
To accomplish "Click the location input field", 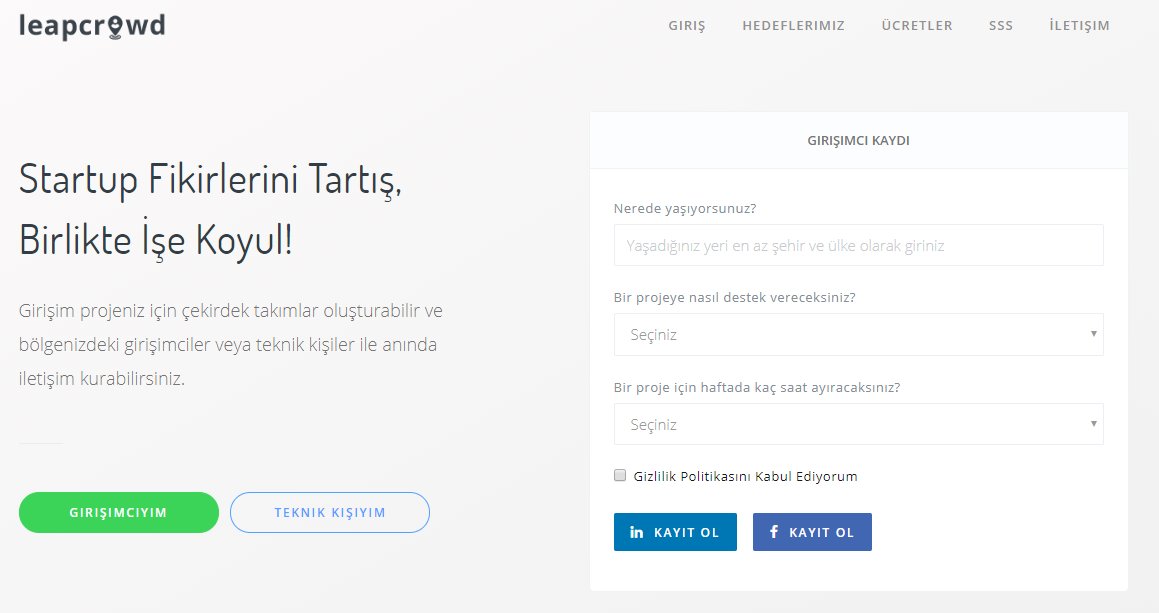I will point(858,245).
